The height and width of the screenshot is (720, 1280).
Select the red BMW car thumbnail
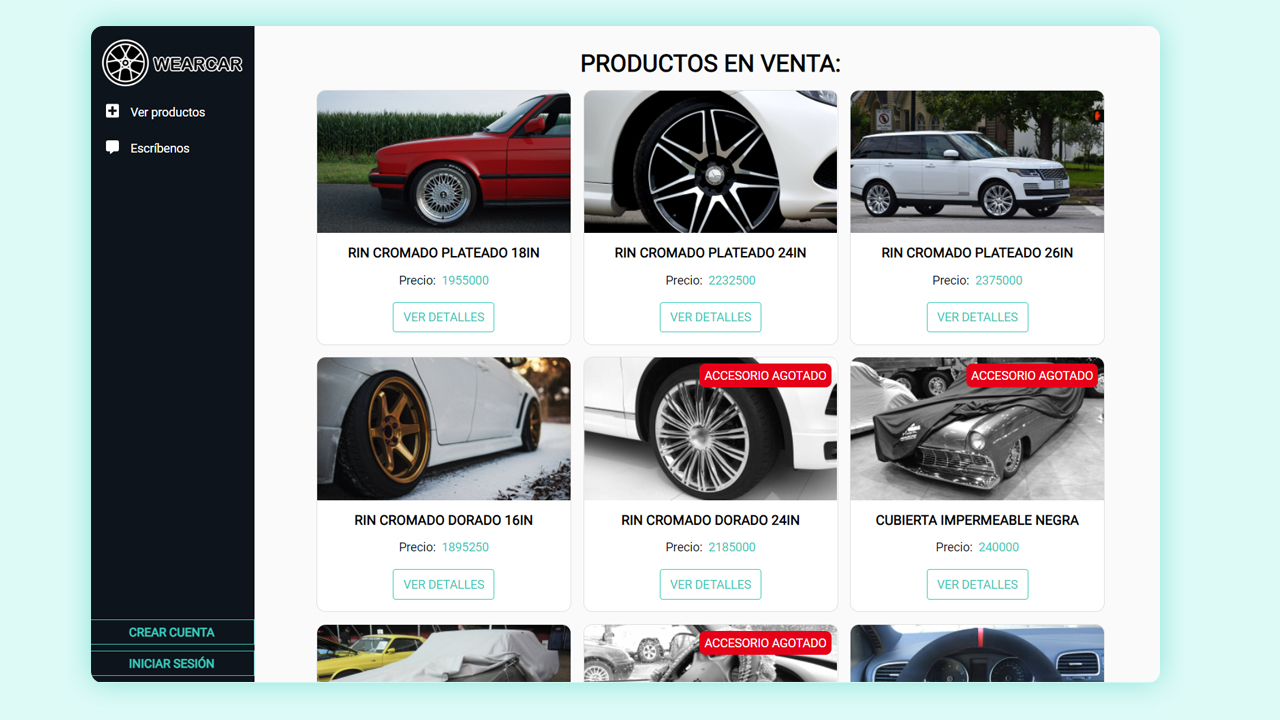pos(444,162)
